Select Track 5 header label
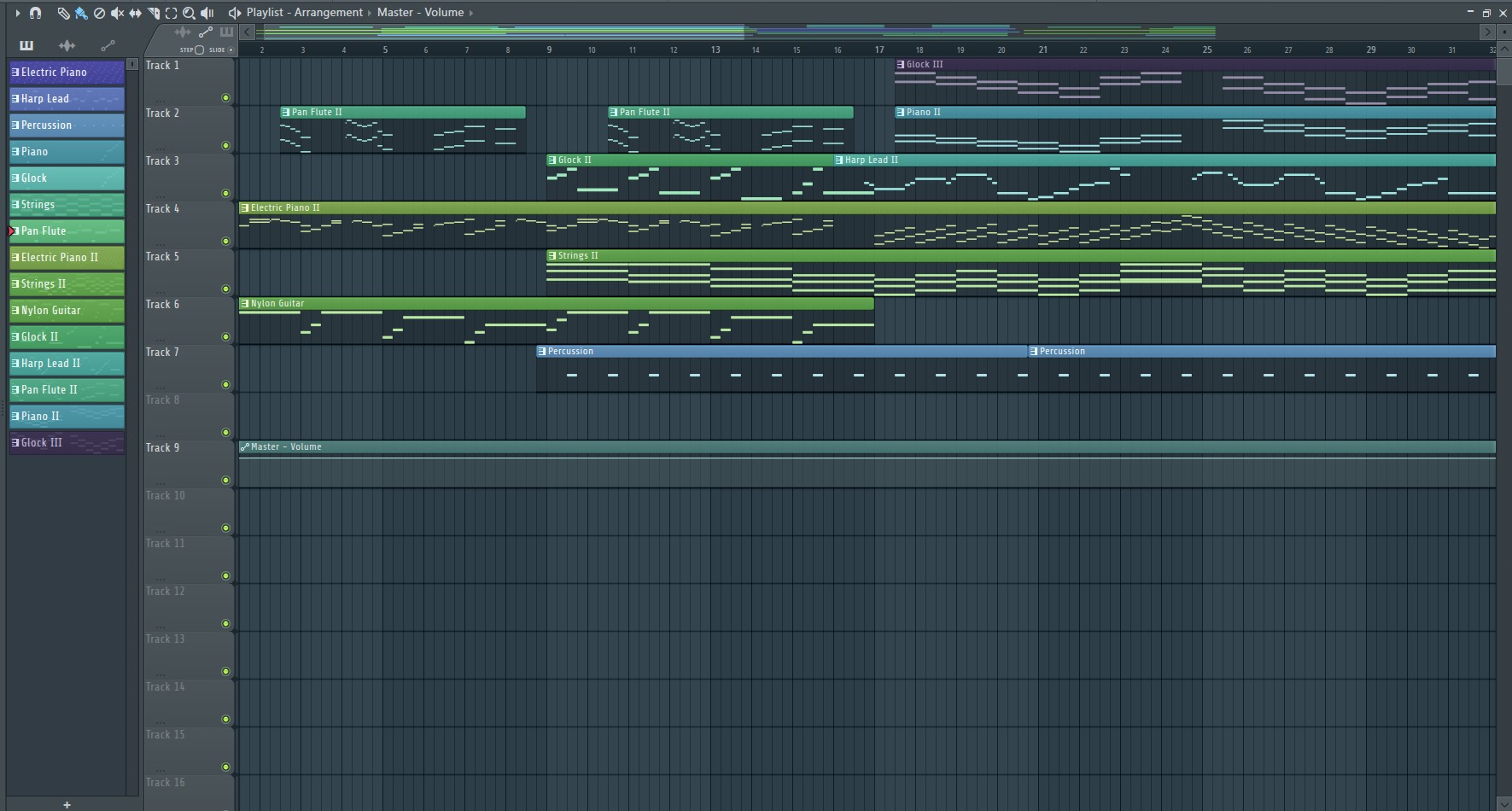 pos(162,257)
